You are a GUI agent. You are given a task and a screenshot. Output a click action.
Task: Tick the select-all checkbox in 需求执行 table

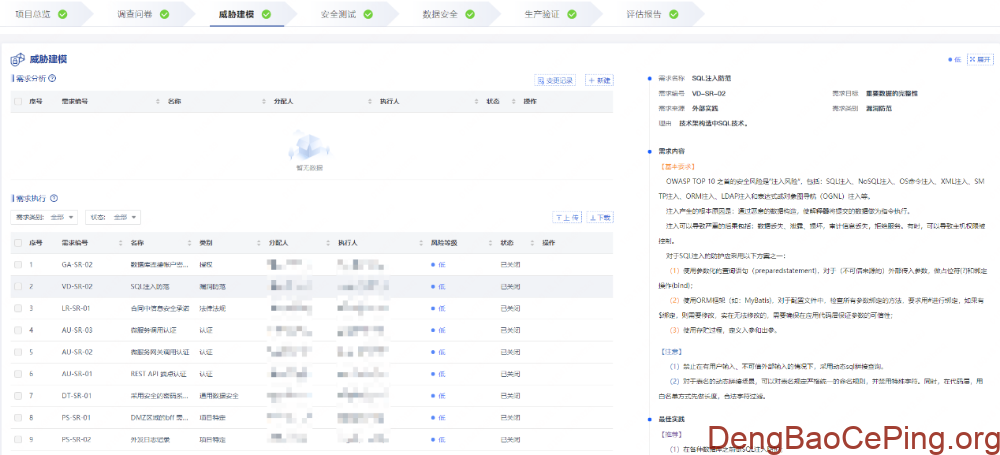[18, 243]
